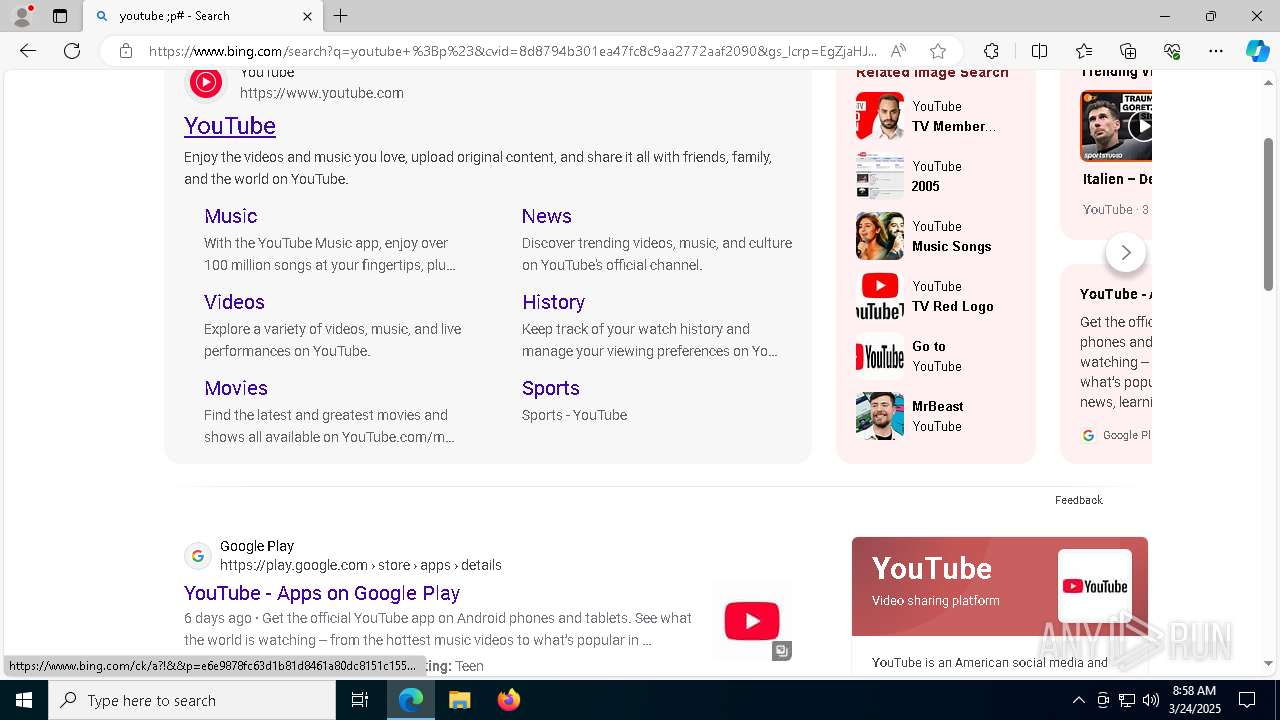Viewport: 1280px width, 720px height.
Task: Open Collections icon
Action: click(x=1128, y=51)
